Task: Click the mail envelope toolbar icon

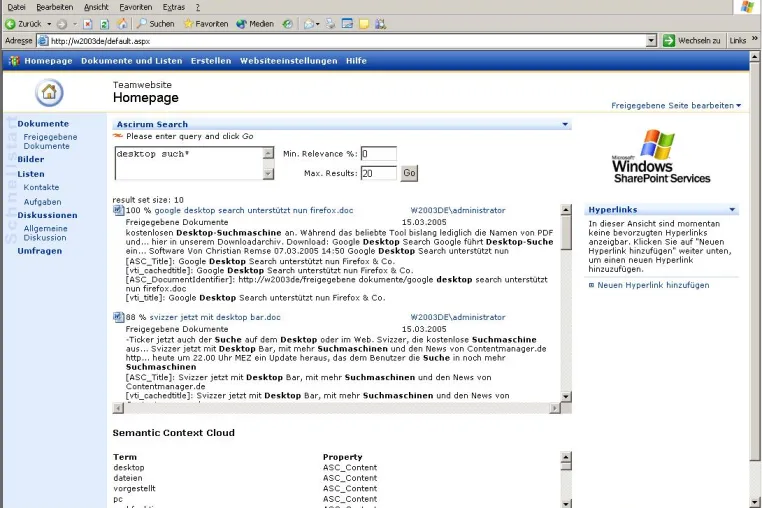Action: (308, 24)
